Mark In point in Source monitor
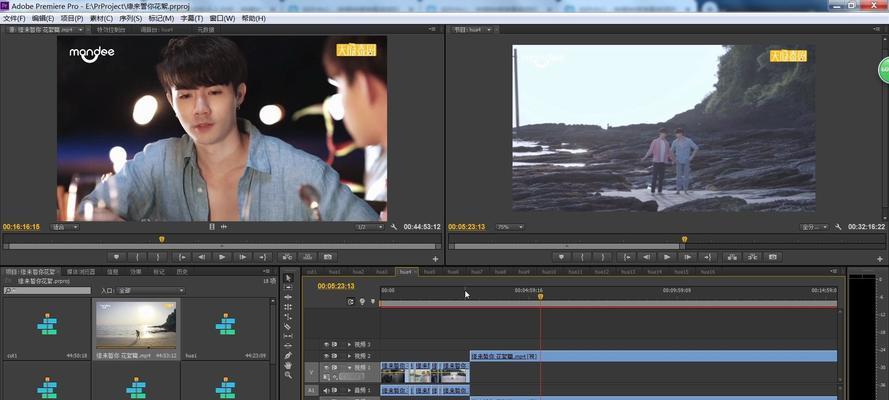 (138, 257)
